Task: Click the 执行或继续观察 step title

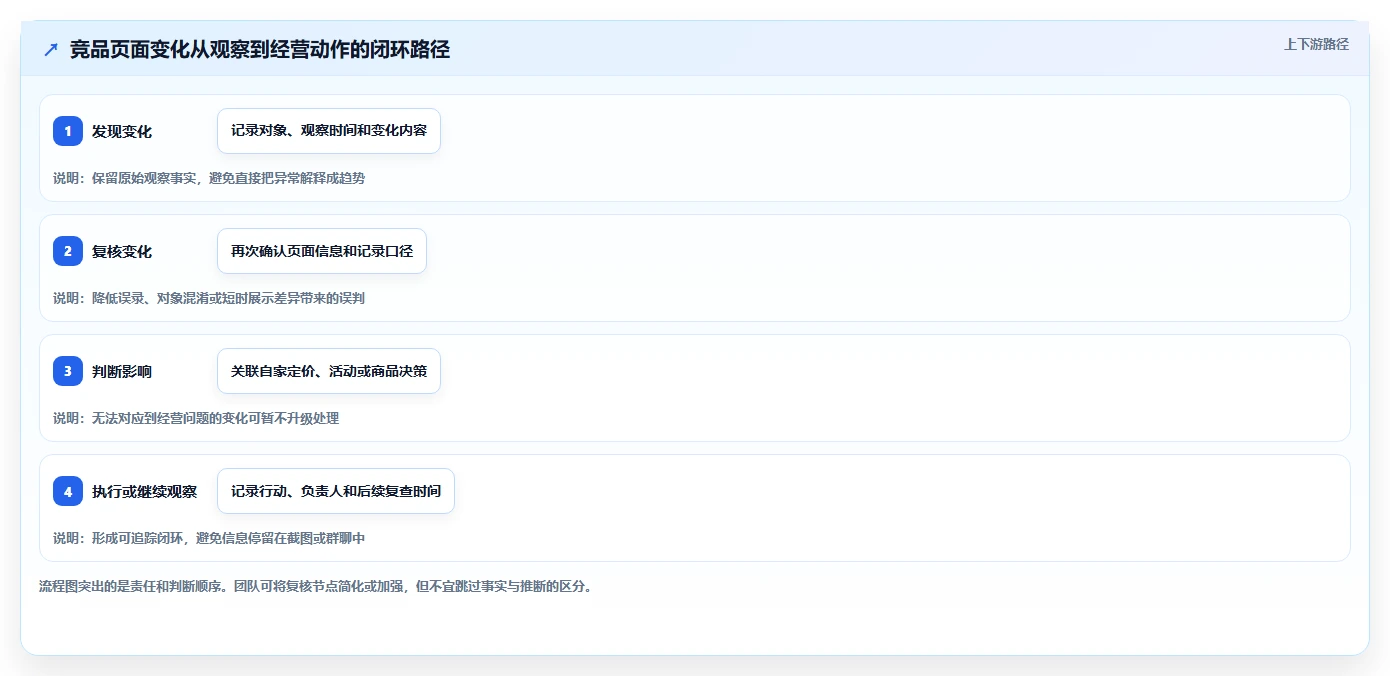Action: 144,491
